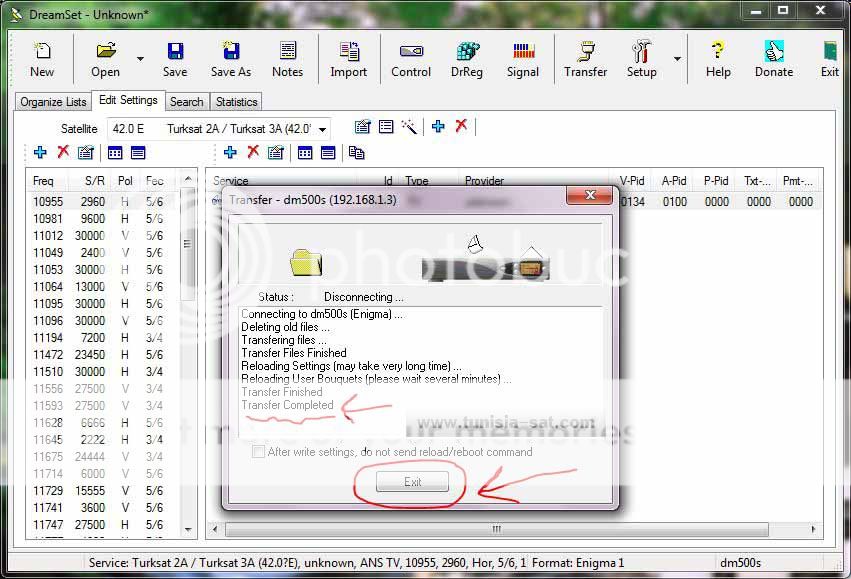
Task: Click service list scroll right arrow
Action: (812, 529)
